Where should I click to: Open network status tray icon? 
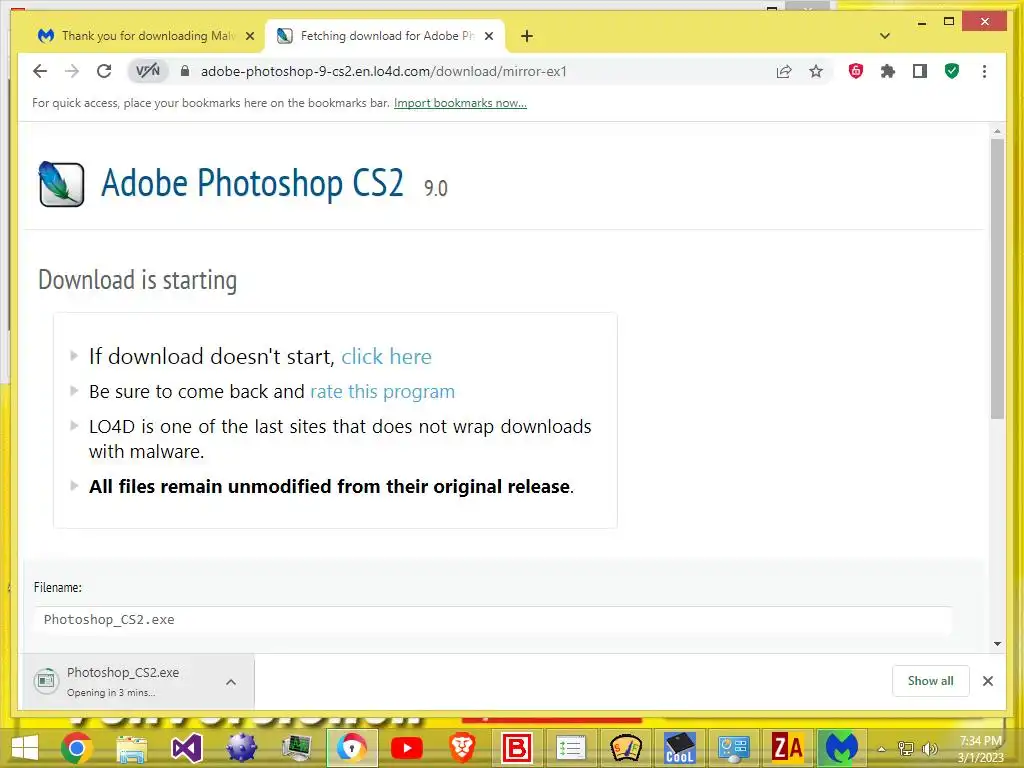pos(906,749)
